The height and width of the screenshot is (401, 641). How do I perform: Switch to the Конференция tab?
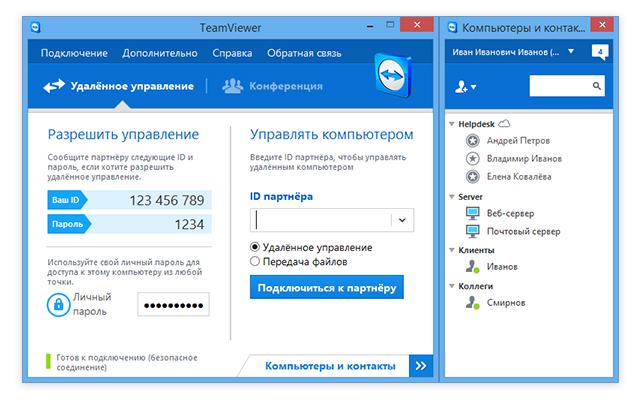272,86
